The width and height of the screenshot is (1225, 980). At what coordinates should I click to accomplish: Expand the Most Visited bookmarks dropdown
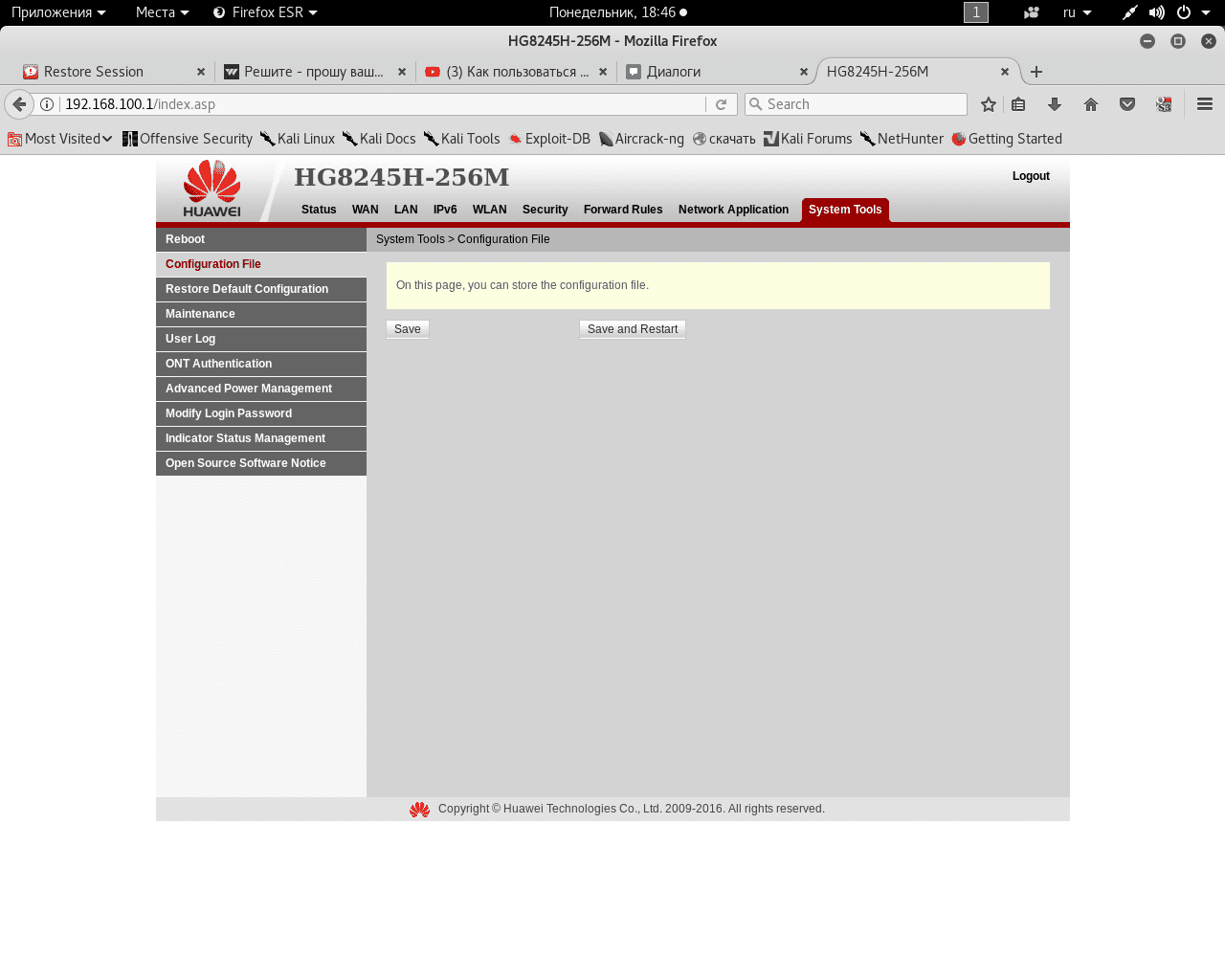(60, 139)
